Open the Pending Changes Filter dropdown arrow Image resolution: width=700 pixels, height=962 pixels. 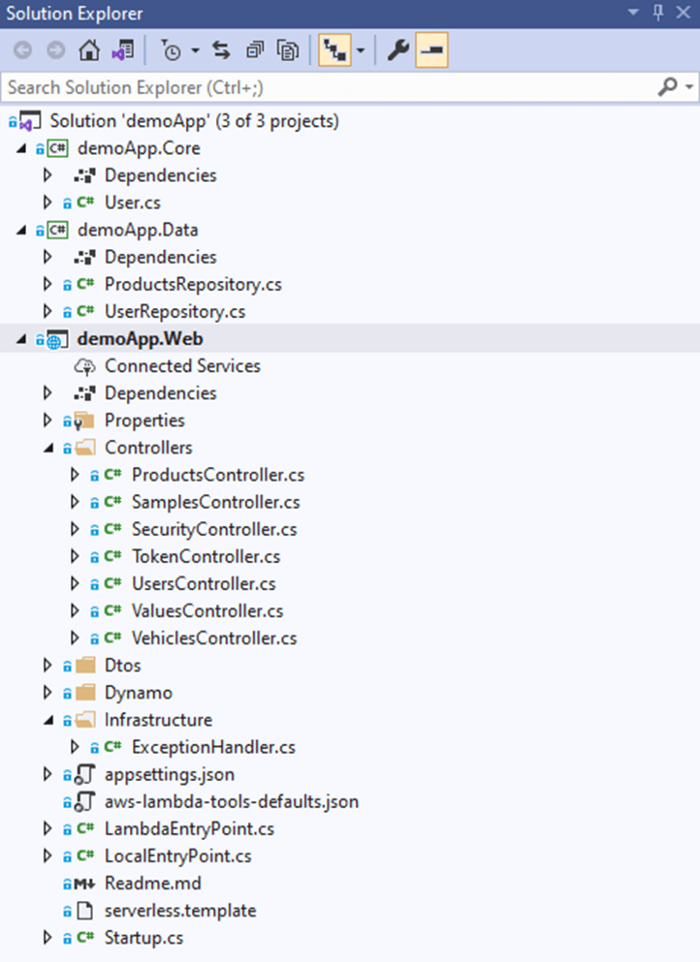195,50
